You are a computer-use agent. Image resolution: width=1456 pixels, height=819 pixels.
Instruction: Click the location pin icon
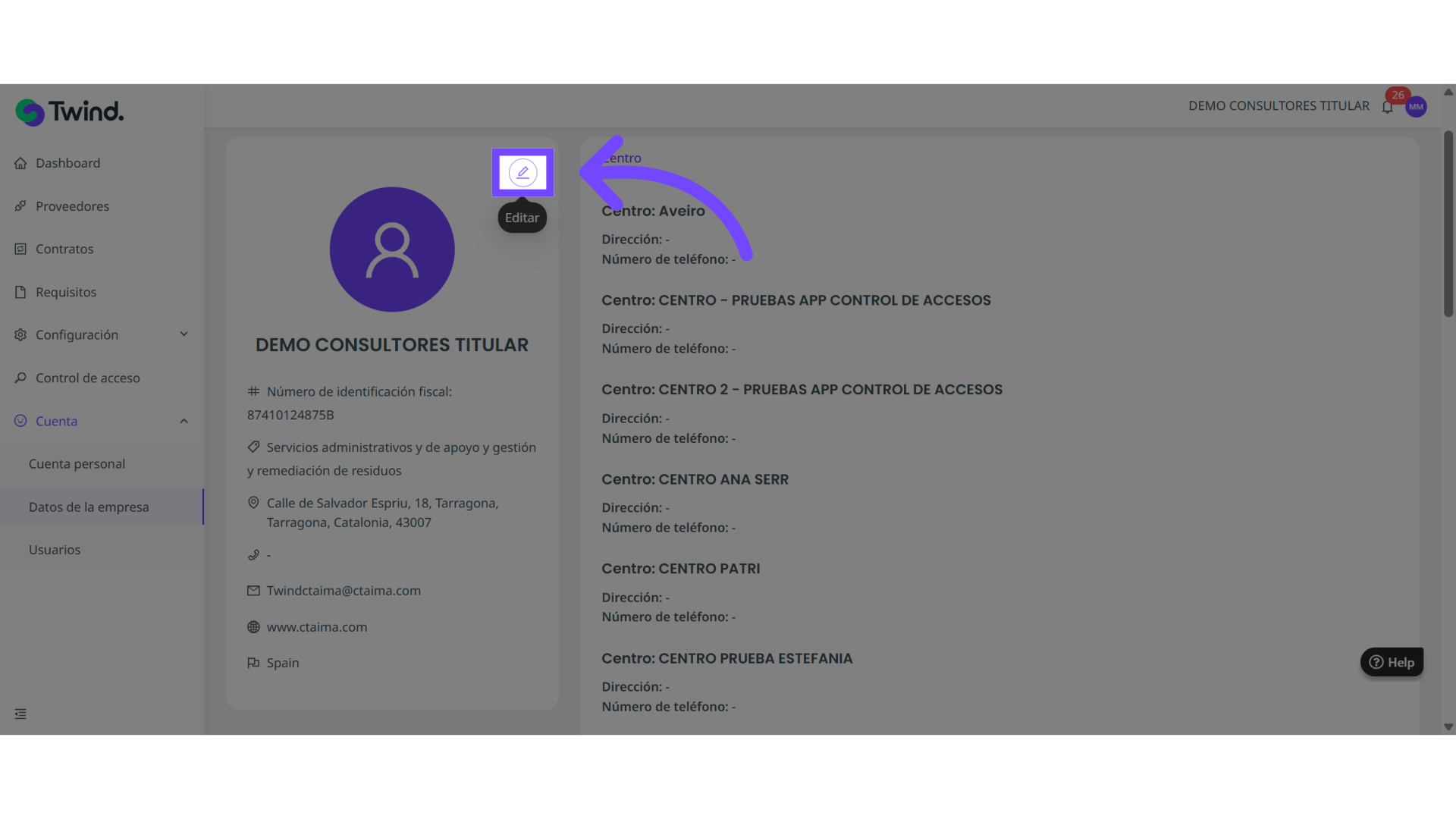pyautogui.click(x=253, y=503)
